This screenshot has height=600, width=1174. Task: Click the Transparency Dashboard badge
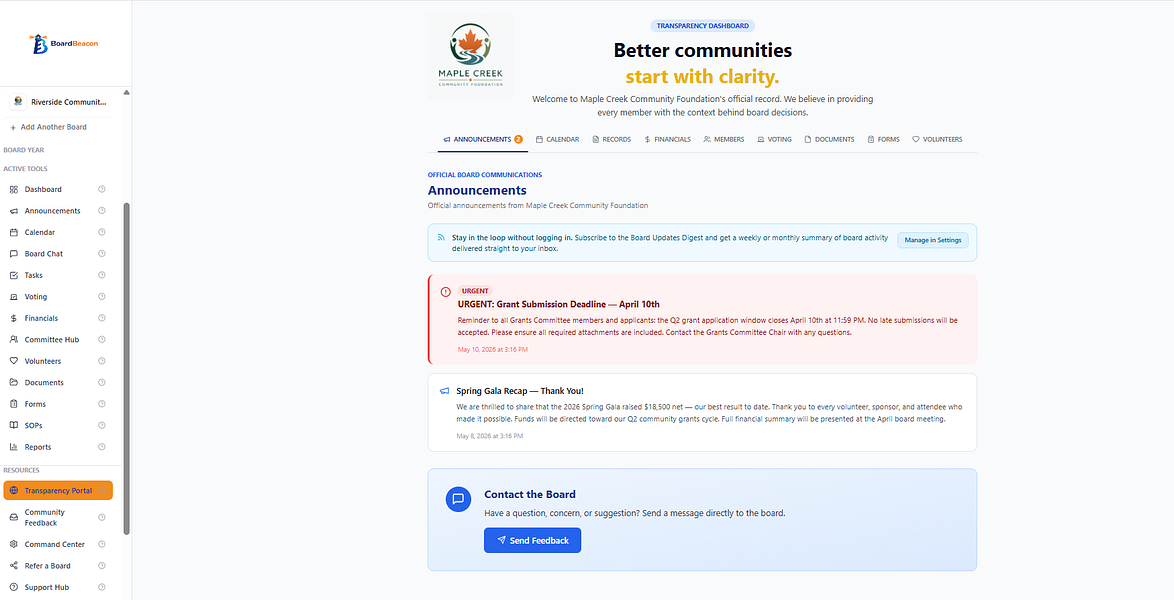[702, 25]
